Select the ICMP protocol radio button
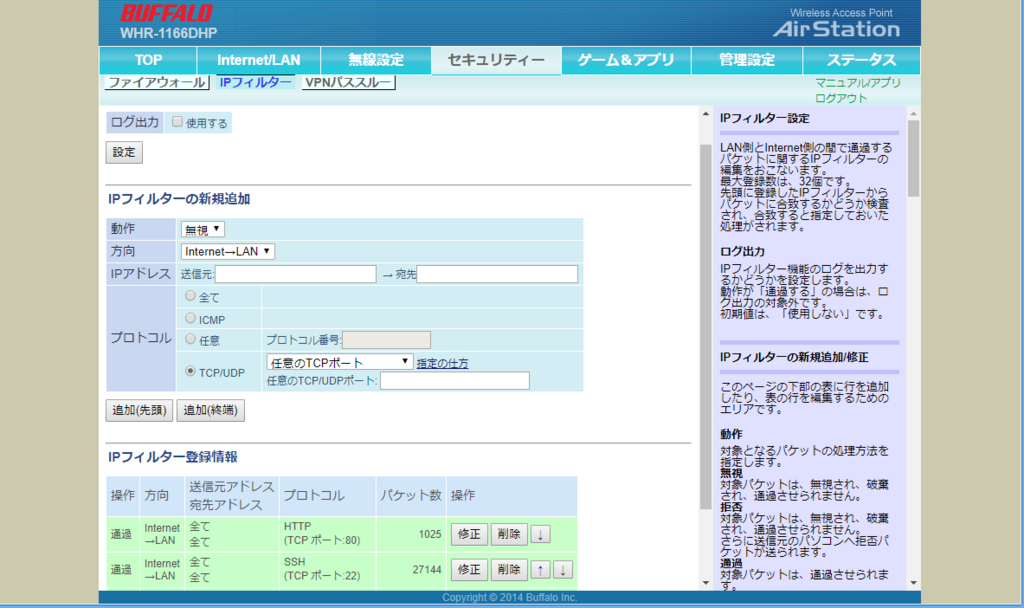This screenshot has width=1024, height=608. [190, 318]
